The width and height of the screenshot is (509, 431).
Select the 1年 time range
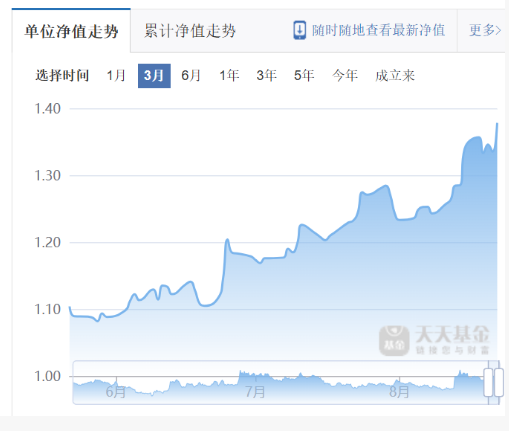229,76
